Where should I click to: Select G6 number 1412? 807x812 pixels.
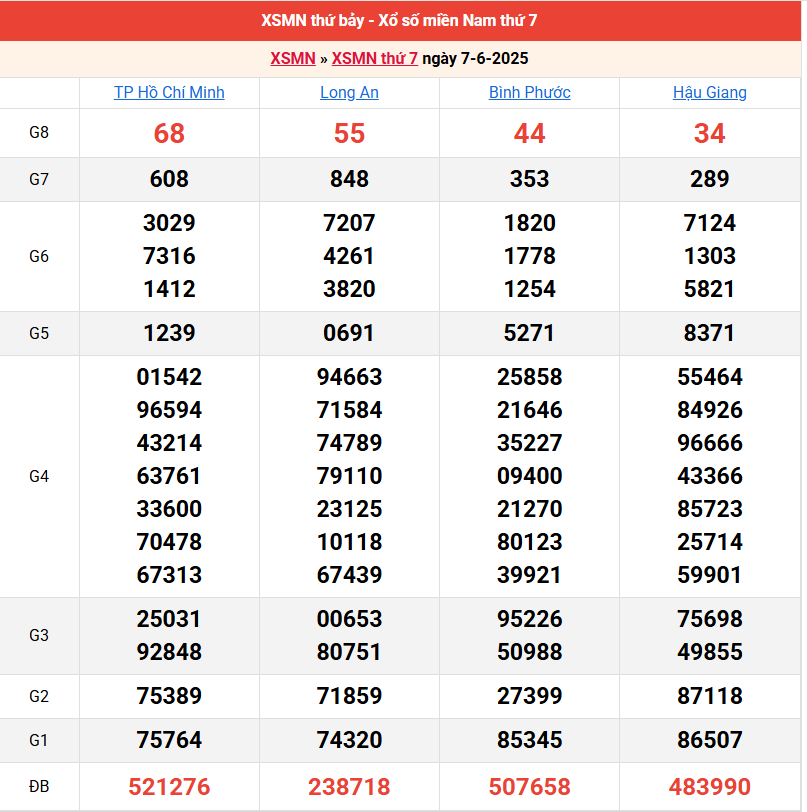point(169,289)
